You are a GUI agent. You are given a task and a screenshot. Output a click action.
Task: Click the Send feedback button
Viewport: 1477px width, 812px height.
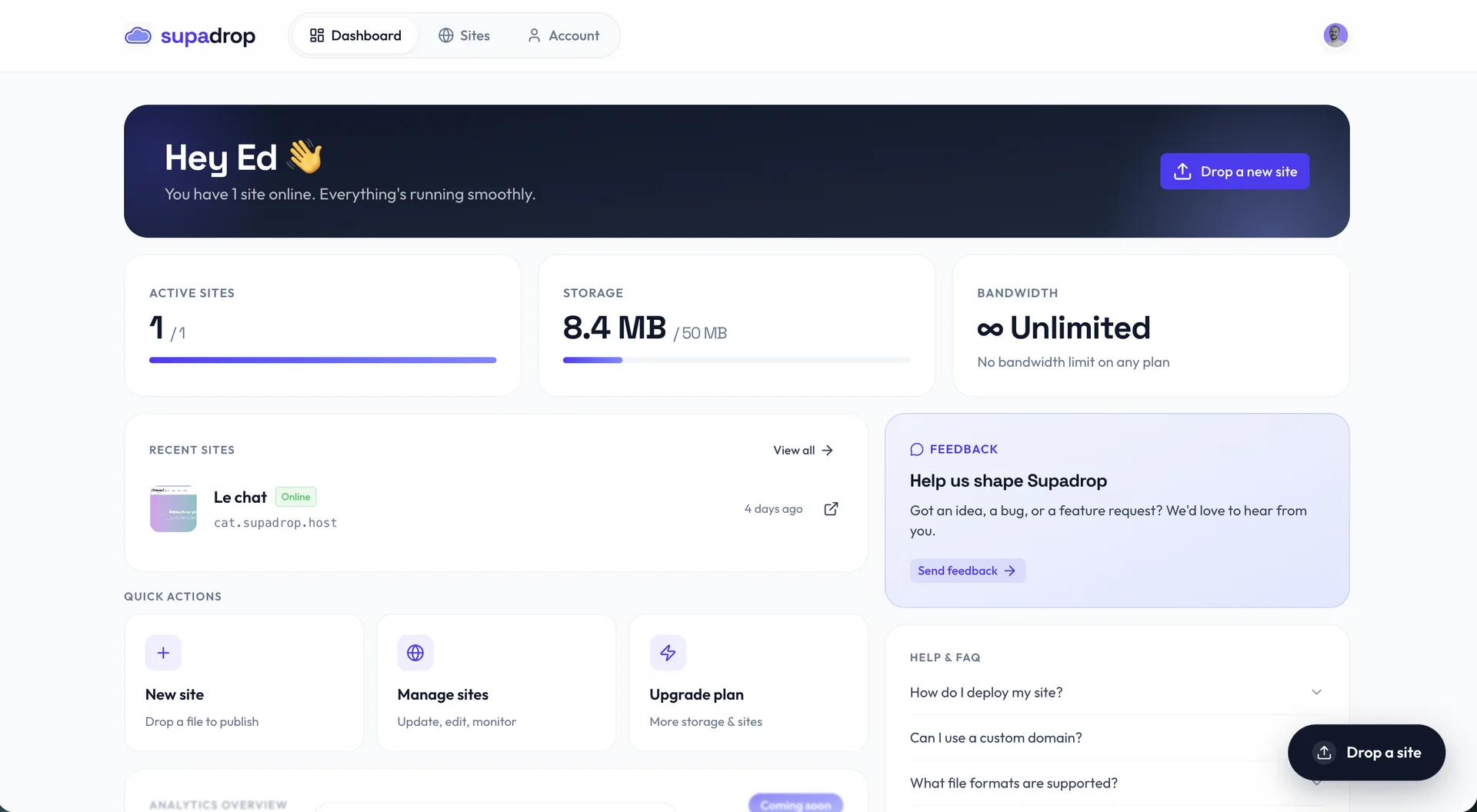[967, 571]
